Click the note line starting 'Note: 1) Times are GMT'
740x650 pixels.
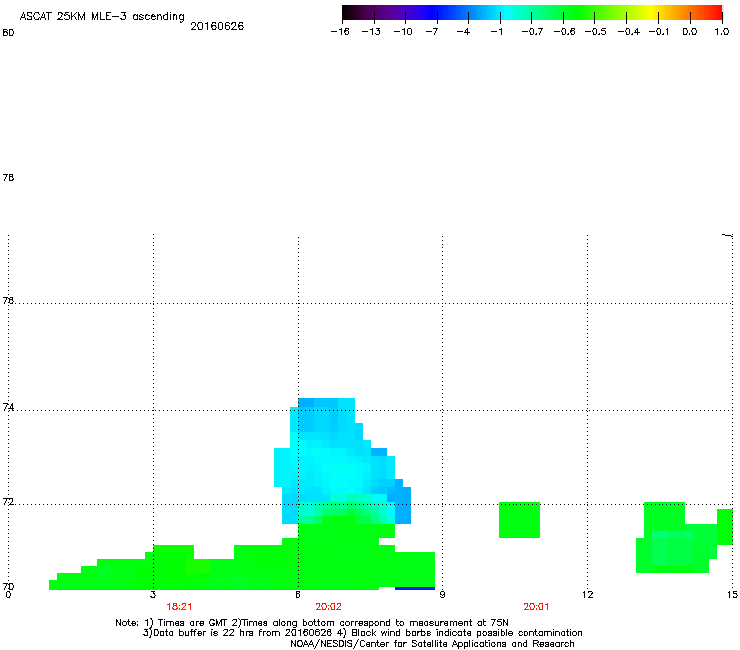pyautogui.click(x=312, y=623)
